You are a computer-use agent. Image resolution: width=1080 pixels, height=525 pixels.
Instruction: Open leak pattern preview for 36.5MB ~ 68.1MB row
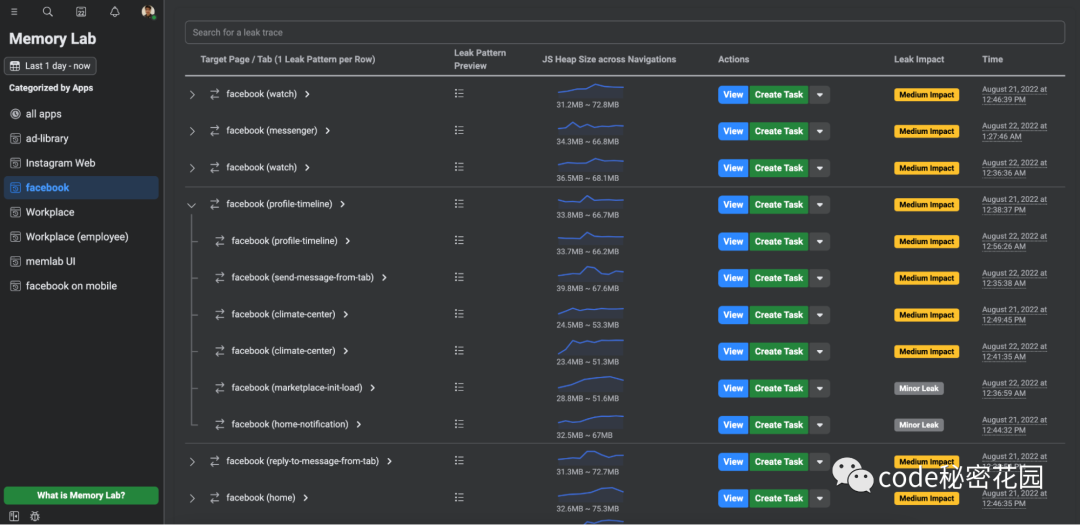click(x=459, y=167)
